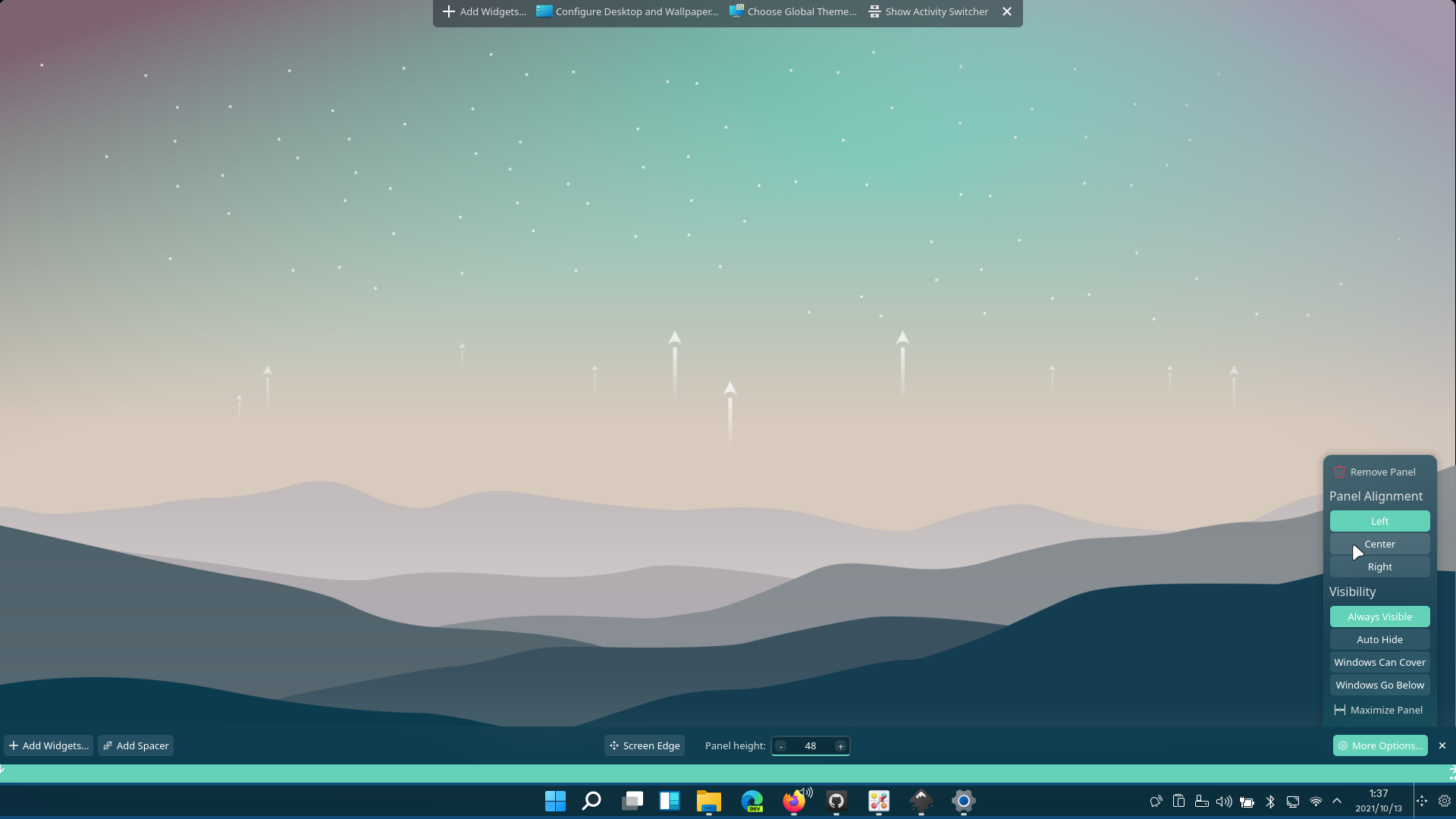Open the Wi-Fi network tray icon

[x=1316, y=801]
